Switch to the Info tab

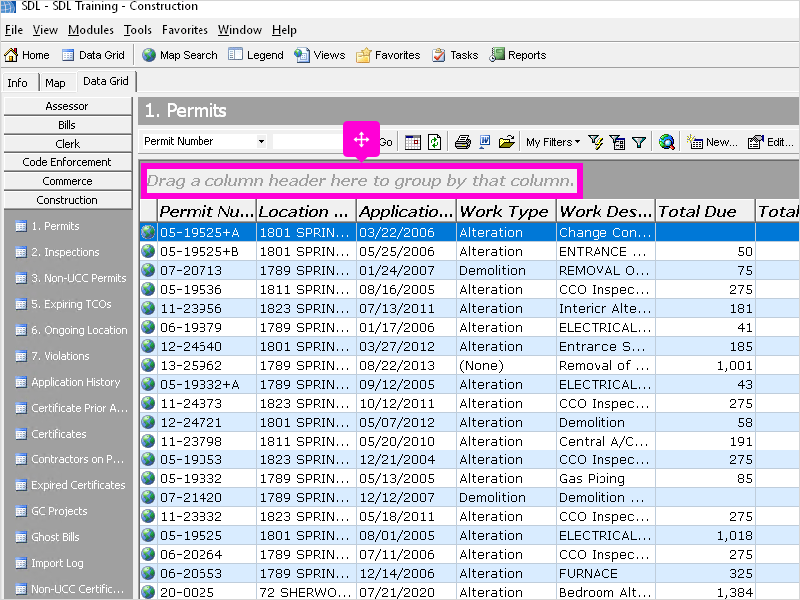(x=17, y=83)
